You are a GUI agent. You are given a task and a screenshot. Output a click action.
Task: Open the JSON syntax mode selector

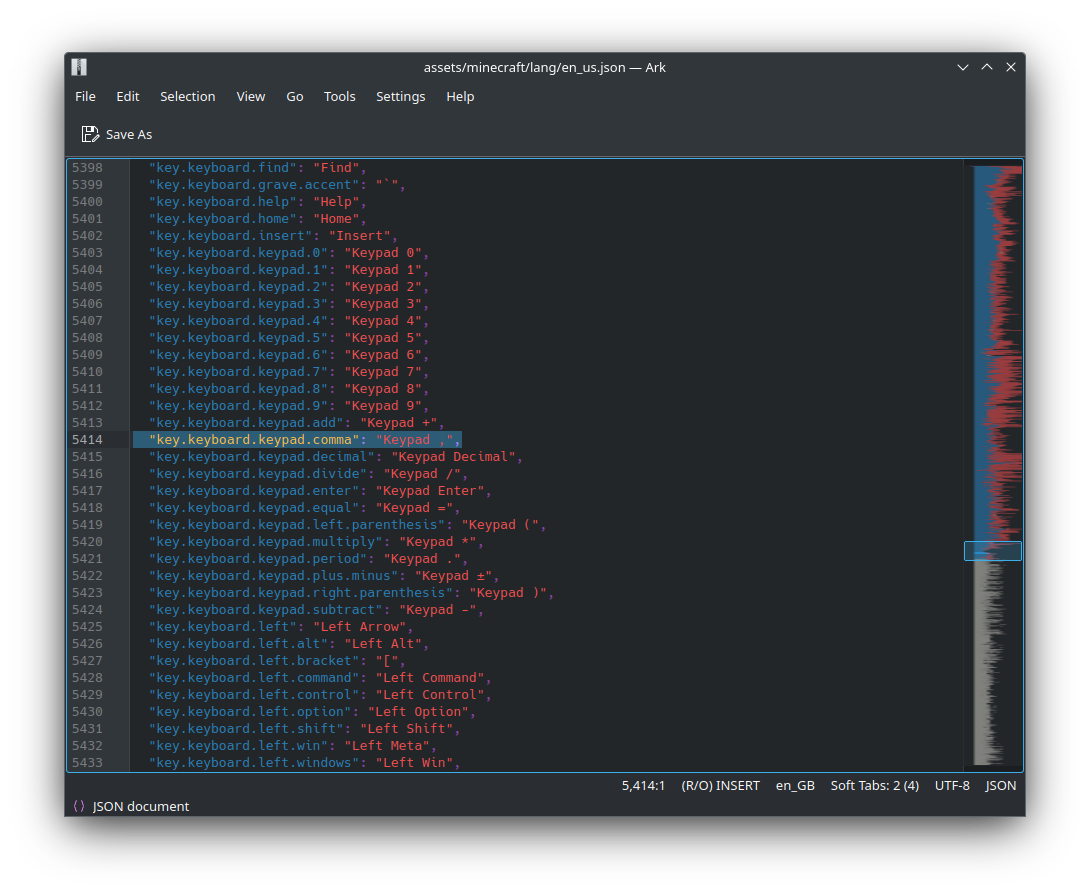click(x=1000, y=785)
